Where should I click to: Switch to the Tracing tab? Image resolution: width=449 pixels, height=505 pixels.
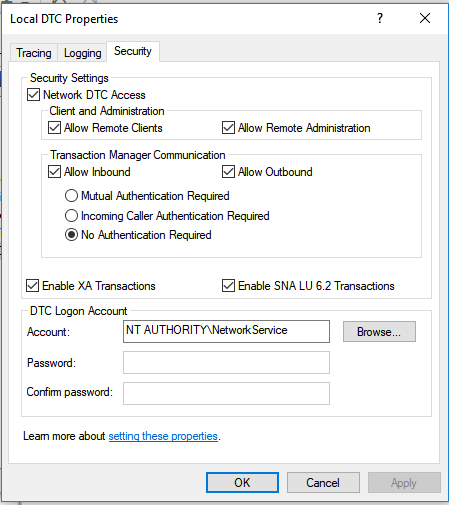(x=34, y=53)
